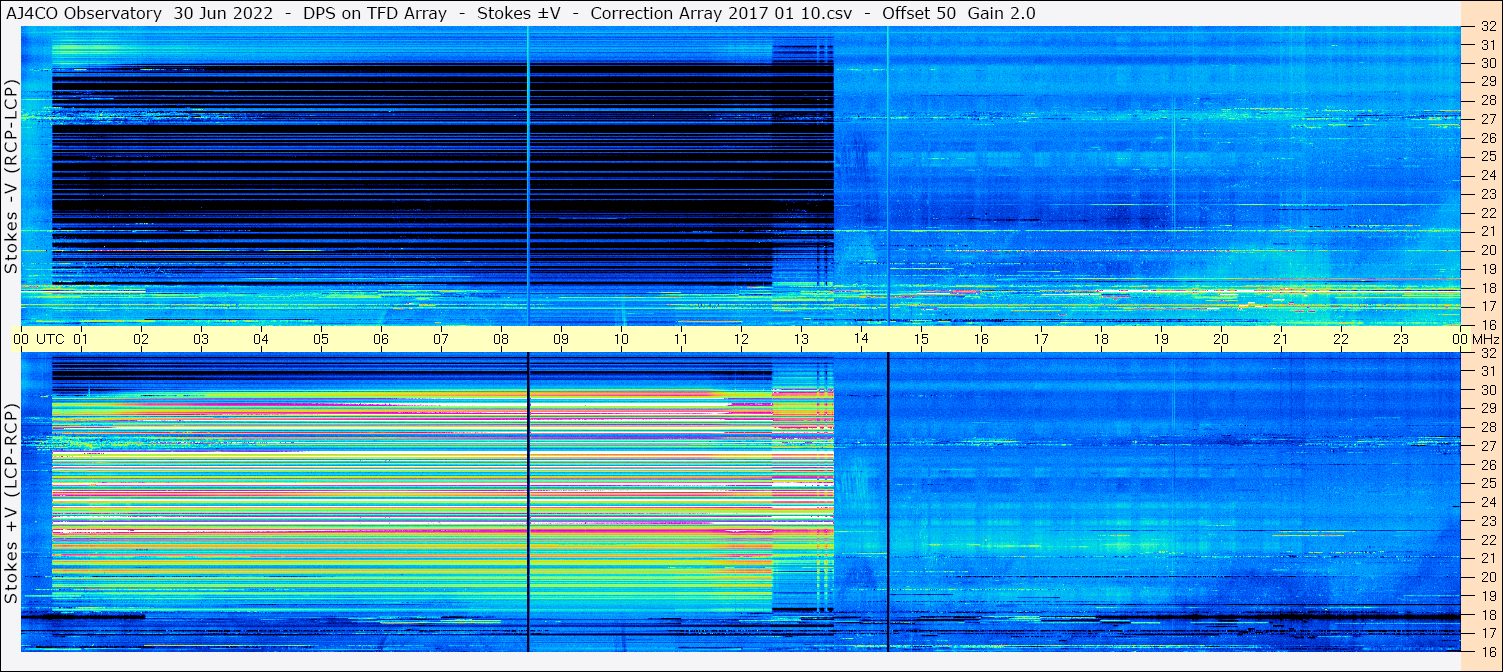Choose the 11 hour tick on the time axis
Image resolution: width=1503 pixels, height=672 pixels.
pos(681,339)
